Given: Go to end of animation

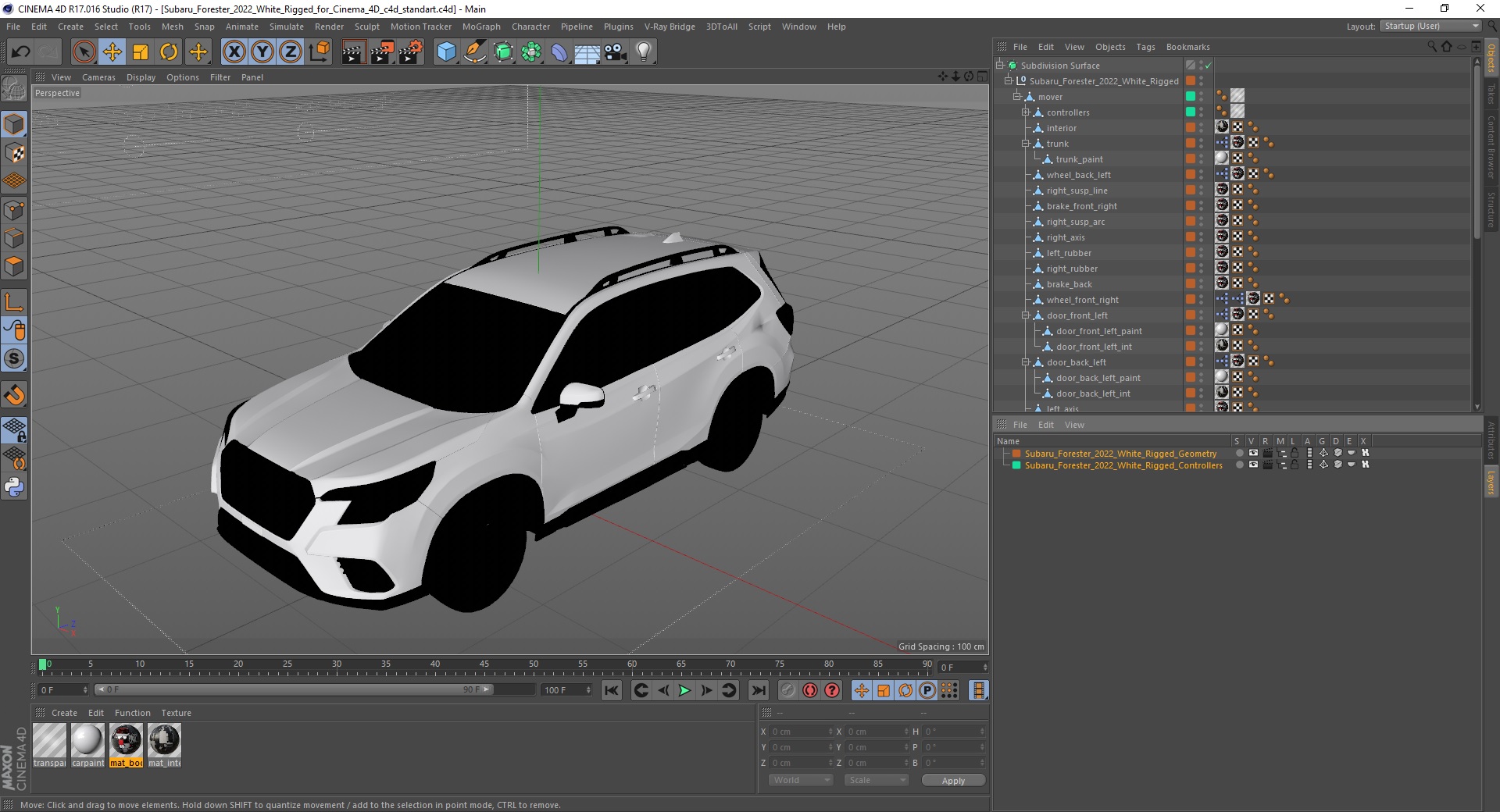Looking at the screenshot, I should [x=758, y=690].
